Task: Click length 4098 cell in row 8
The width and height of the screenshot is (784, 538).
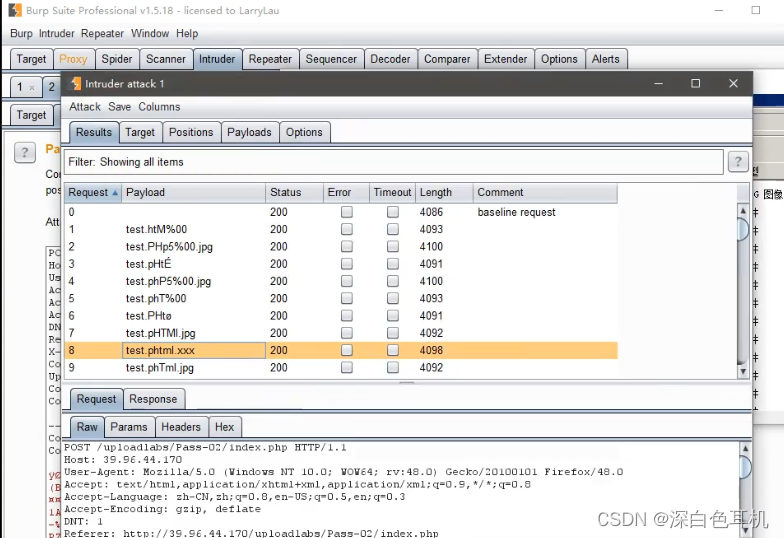Action: [x=444, y=350]
